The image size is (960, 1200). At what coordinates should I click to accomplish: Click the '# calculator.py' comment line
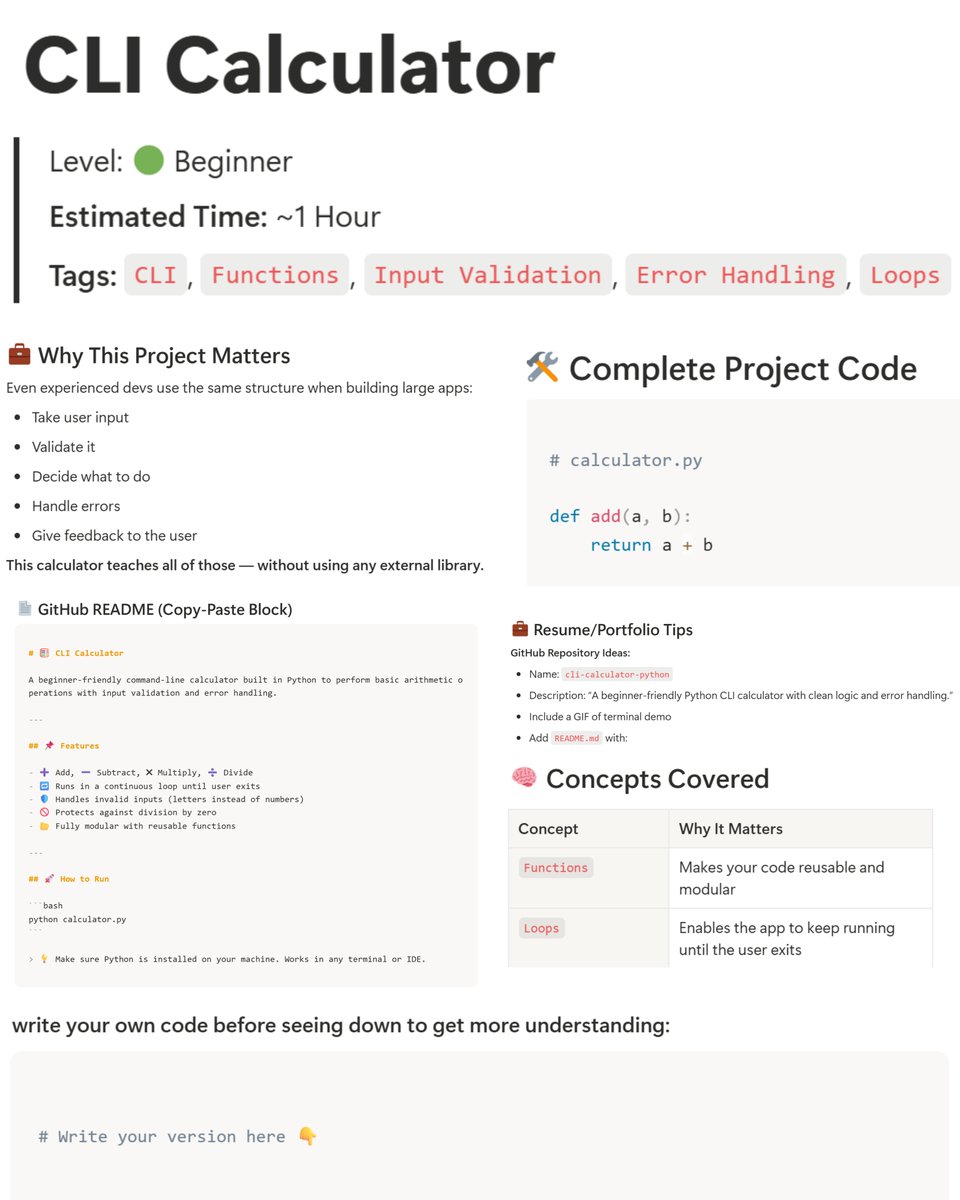pyautogui.click(x=626, y=461)
